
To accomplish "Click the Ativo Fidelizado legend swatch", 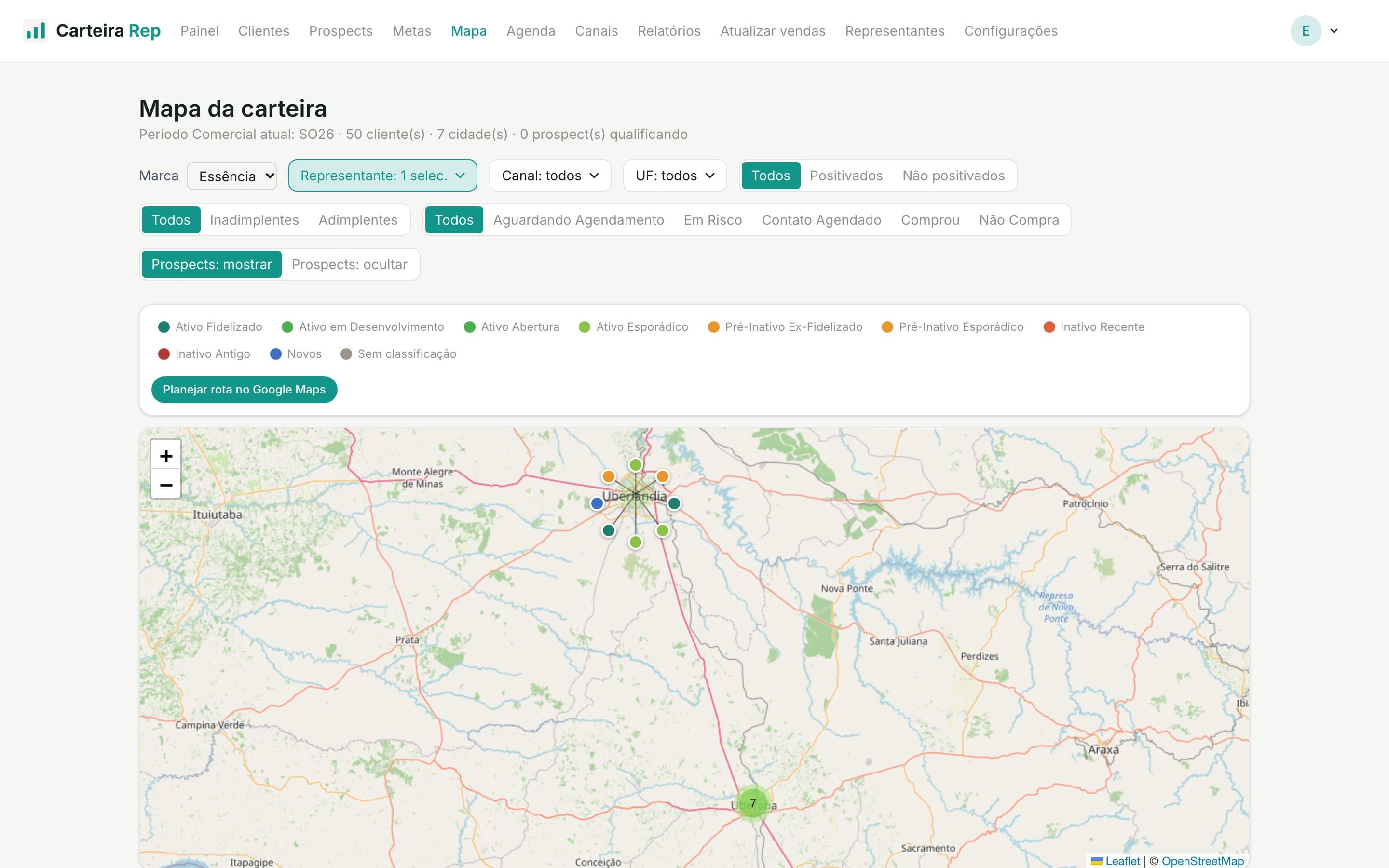I will 163,327.
